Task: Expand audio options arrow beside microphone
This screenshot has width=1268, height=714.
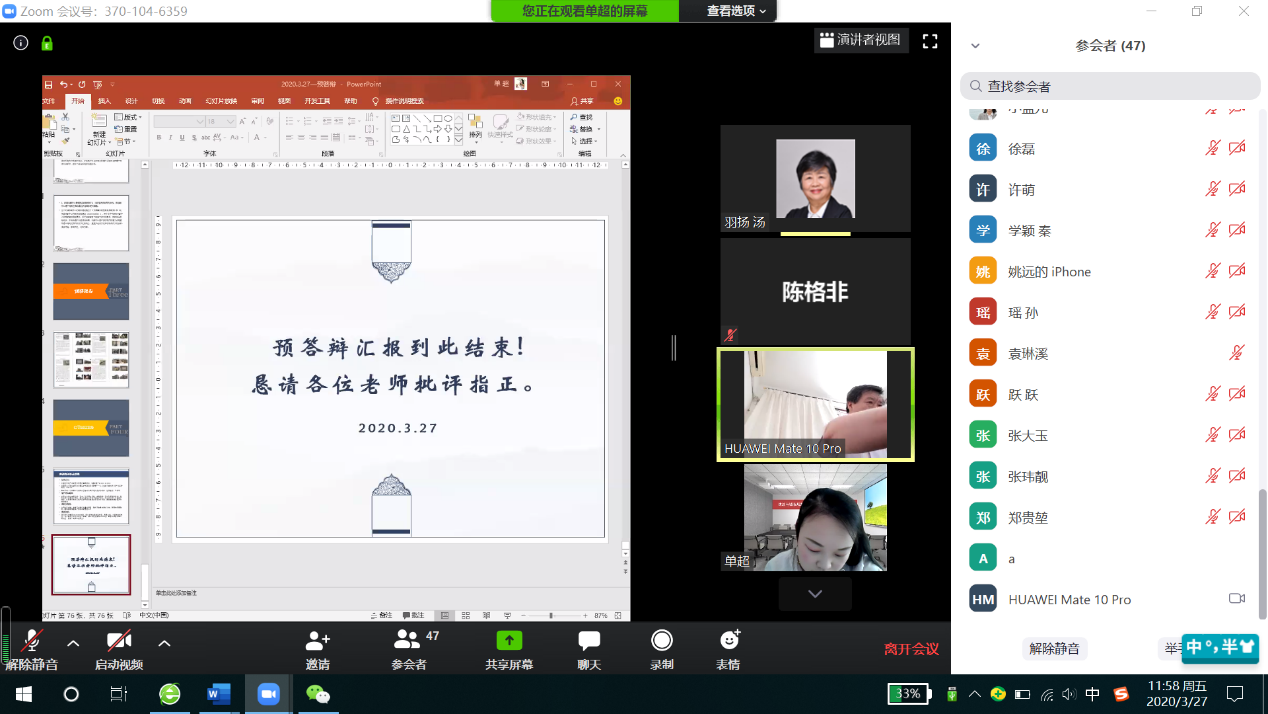Action: tap(73, 643)
